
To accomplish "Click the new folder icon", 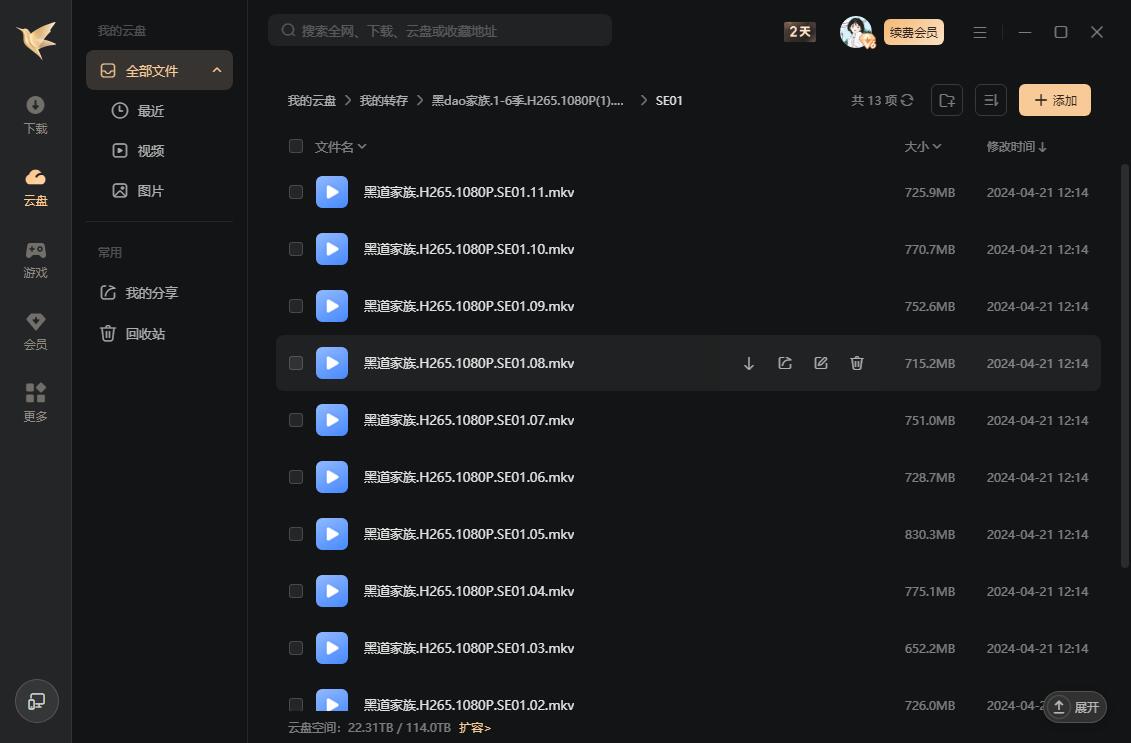I will pos(946,100).
